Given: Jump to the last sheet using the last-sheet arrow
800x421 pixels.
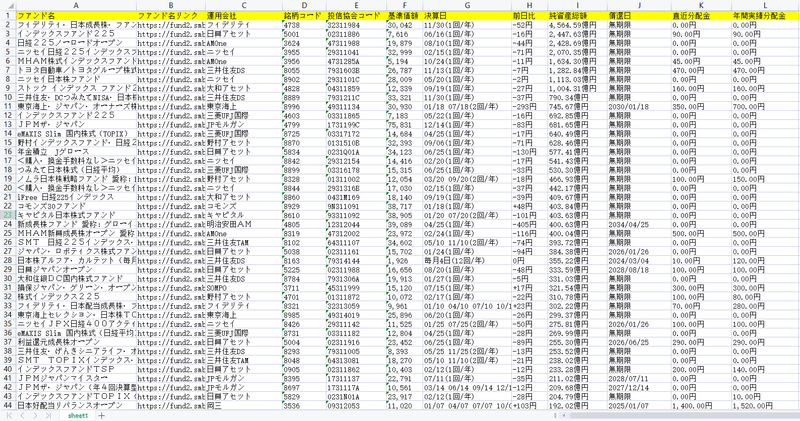Looking at the screenshot, I should click(48, 416).
